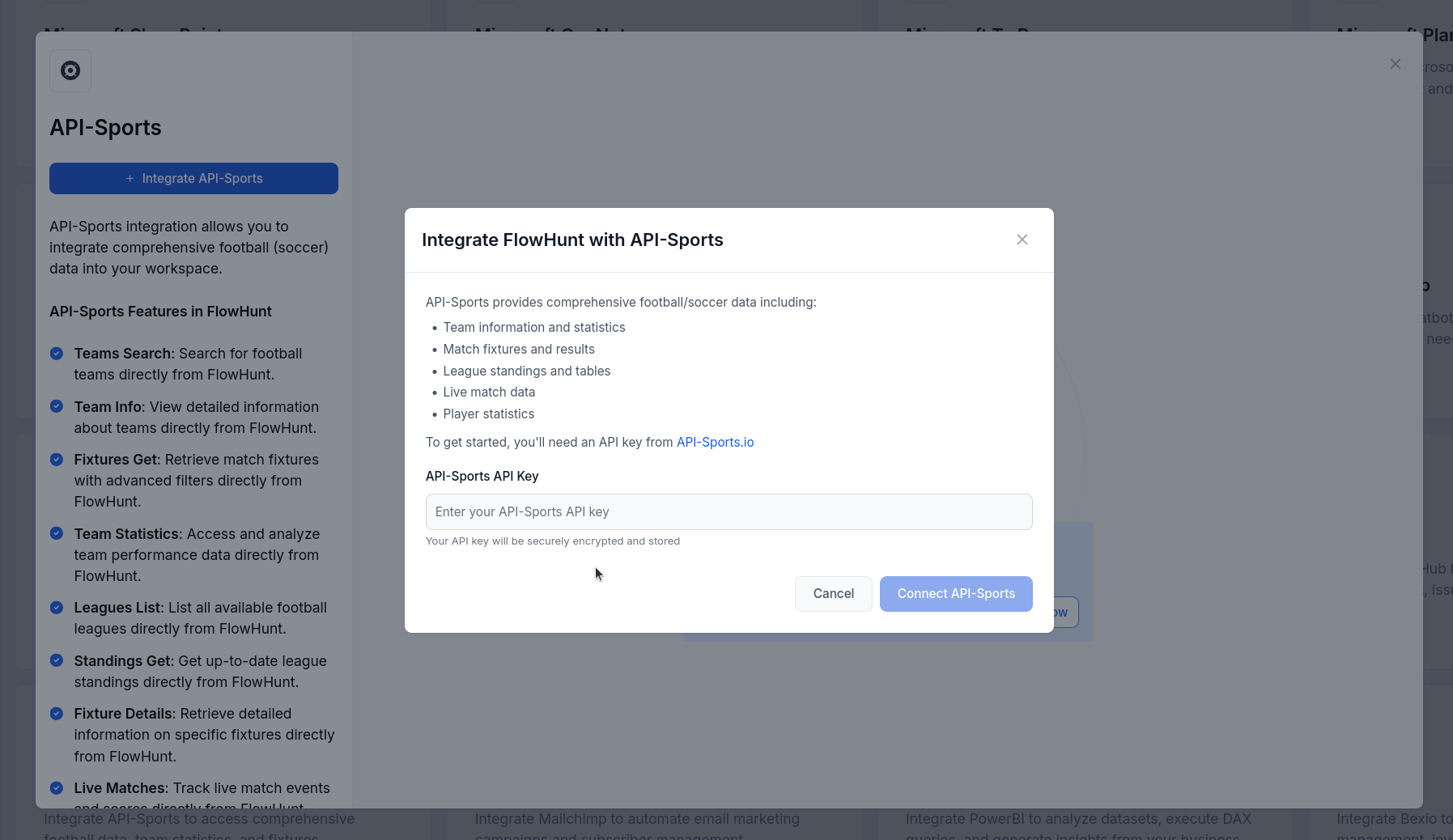Click the checkmark beside Team Statistics
This screenshot has height=840, width=1453.
point(57,534)
